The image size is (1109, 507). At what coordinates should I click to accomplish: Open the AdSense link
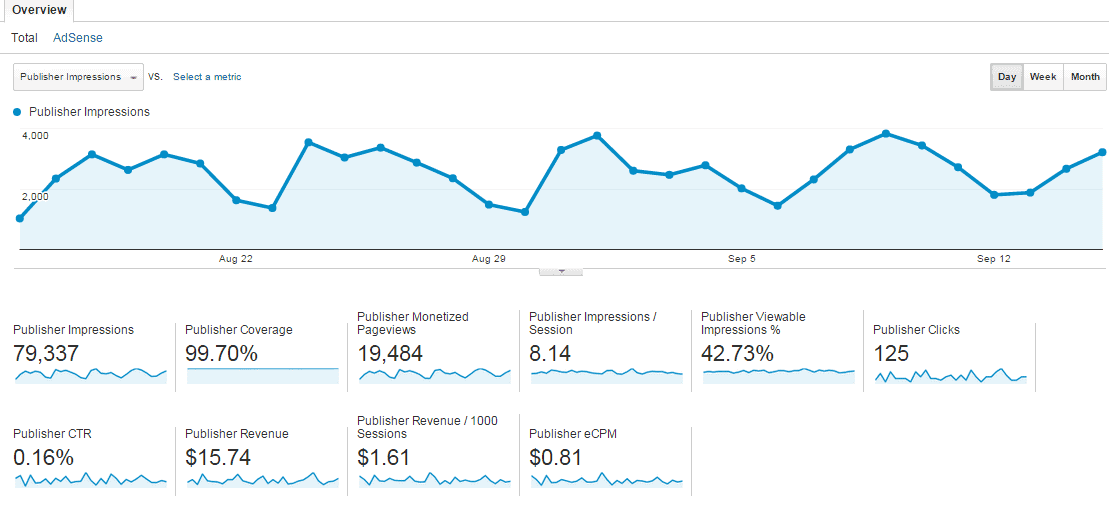78,38
